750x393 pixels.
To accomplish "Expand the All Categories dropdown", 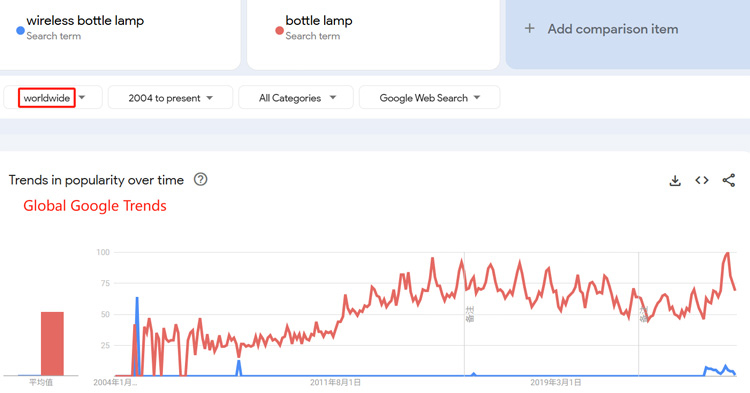I will [x=296, y=98].
